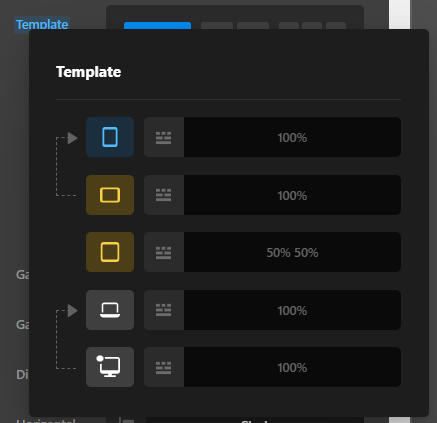Viewport: 437px width, 423px height.
Task: Click the Template popup heading
Action: [89, 72]
